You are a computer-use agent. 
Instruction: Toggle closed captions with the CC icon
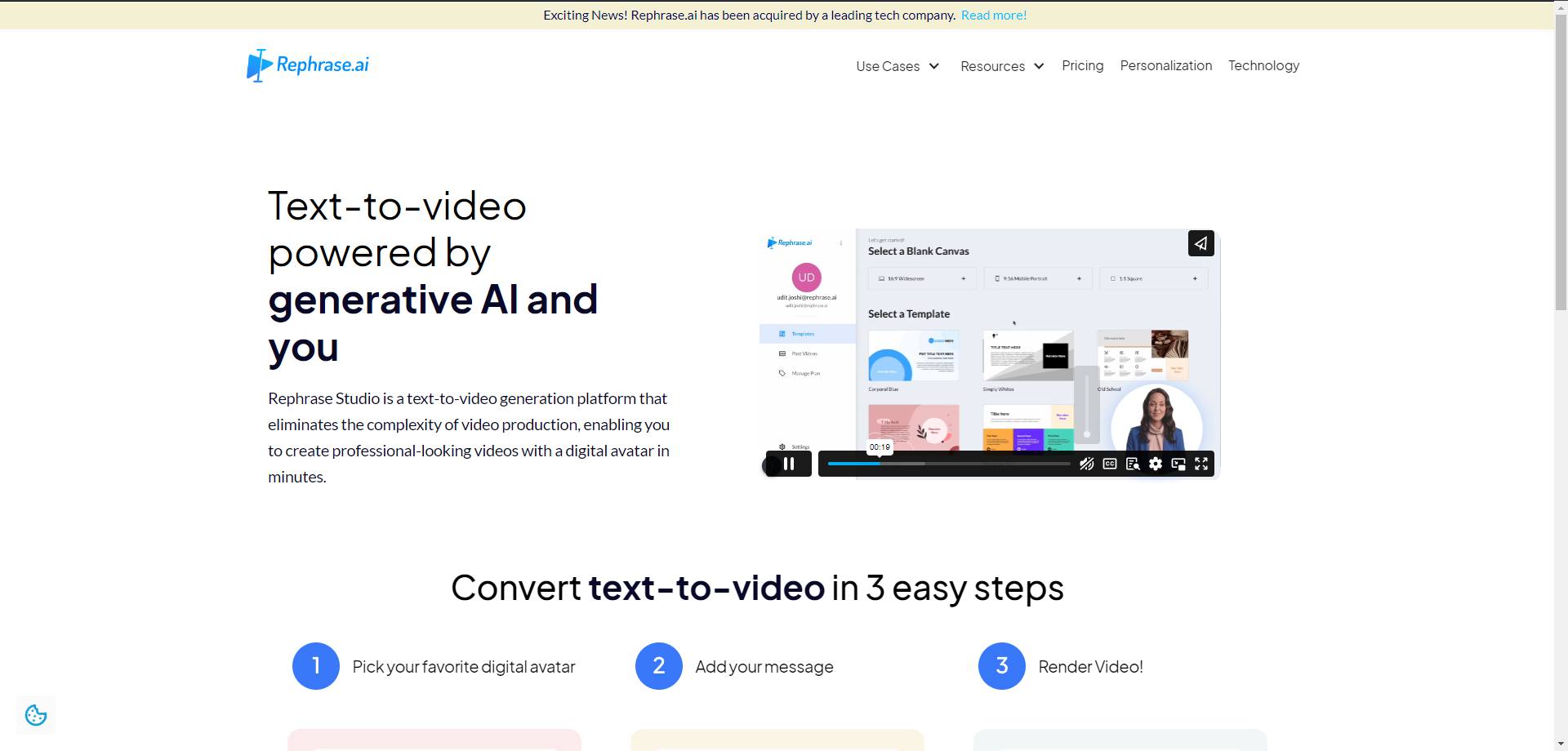click(x=1109, y=464)
